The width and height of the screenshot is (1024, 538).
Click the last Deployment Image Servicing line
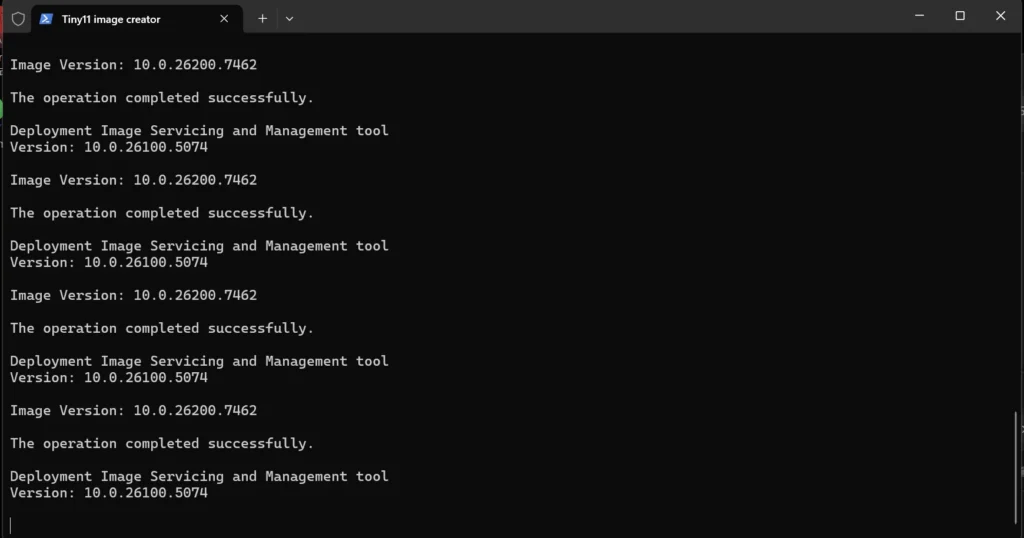click(x=198, y=476)
